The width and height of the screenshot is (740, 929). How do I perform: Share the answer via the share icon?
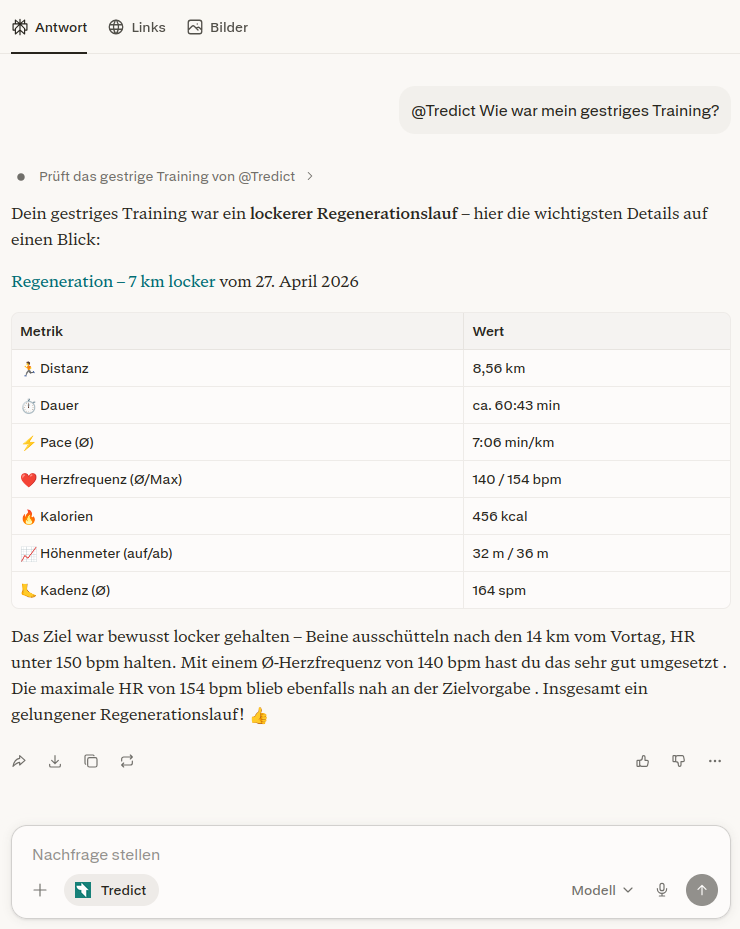pos(18,761)
